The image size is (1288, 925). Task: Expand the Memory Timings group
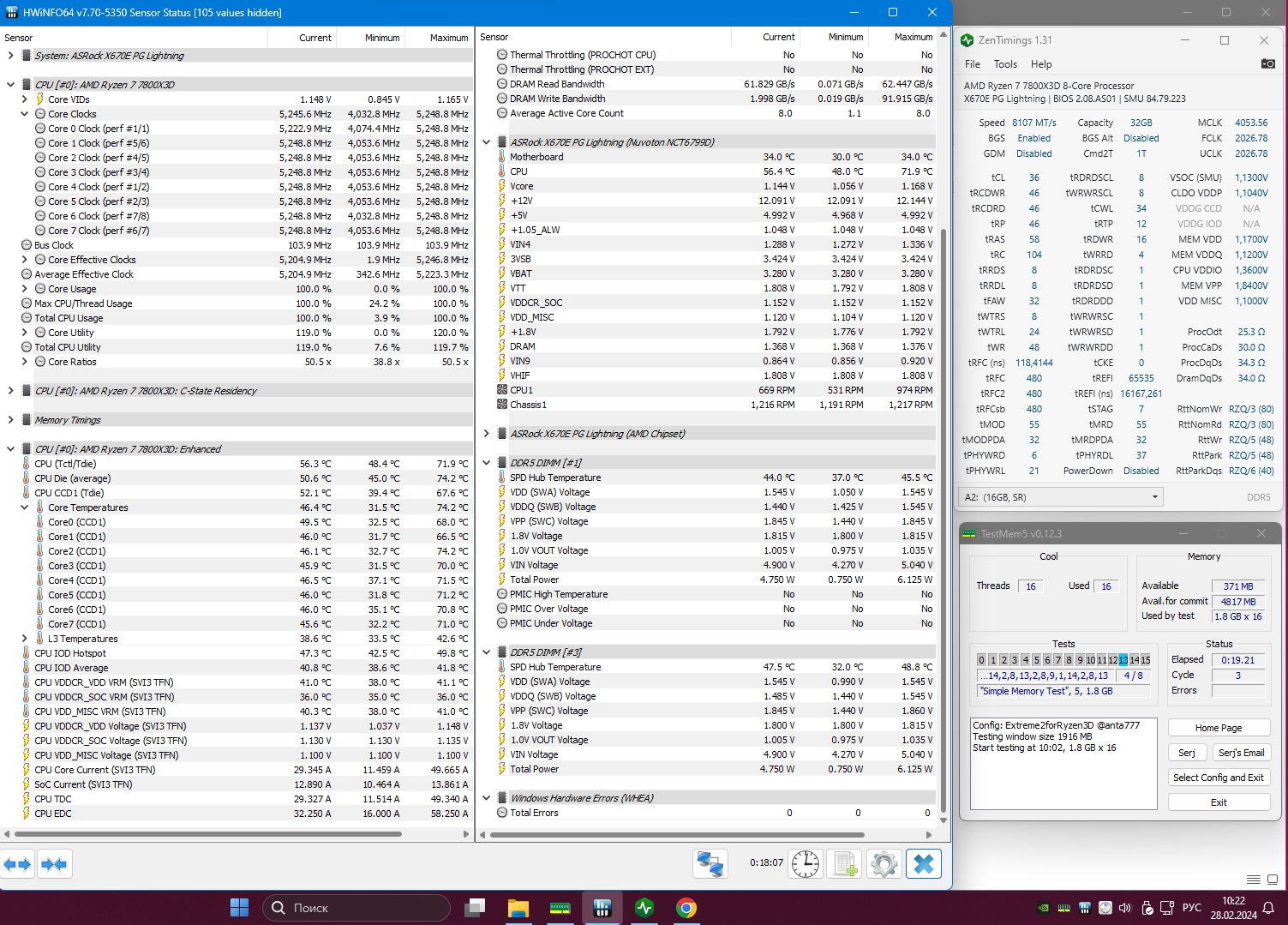10,420
